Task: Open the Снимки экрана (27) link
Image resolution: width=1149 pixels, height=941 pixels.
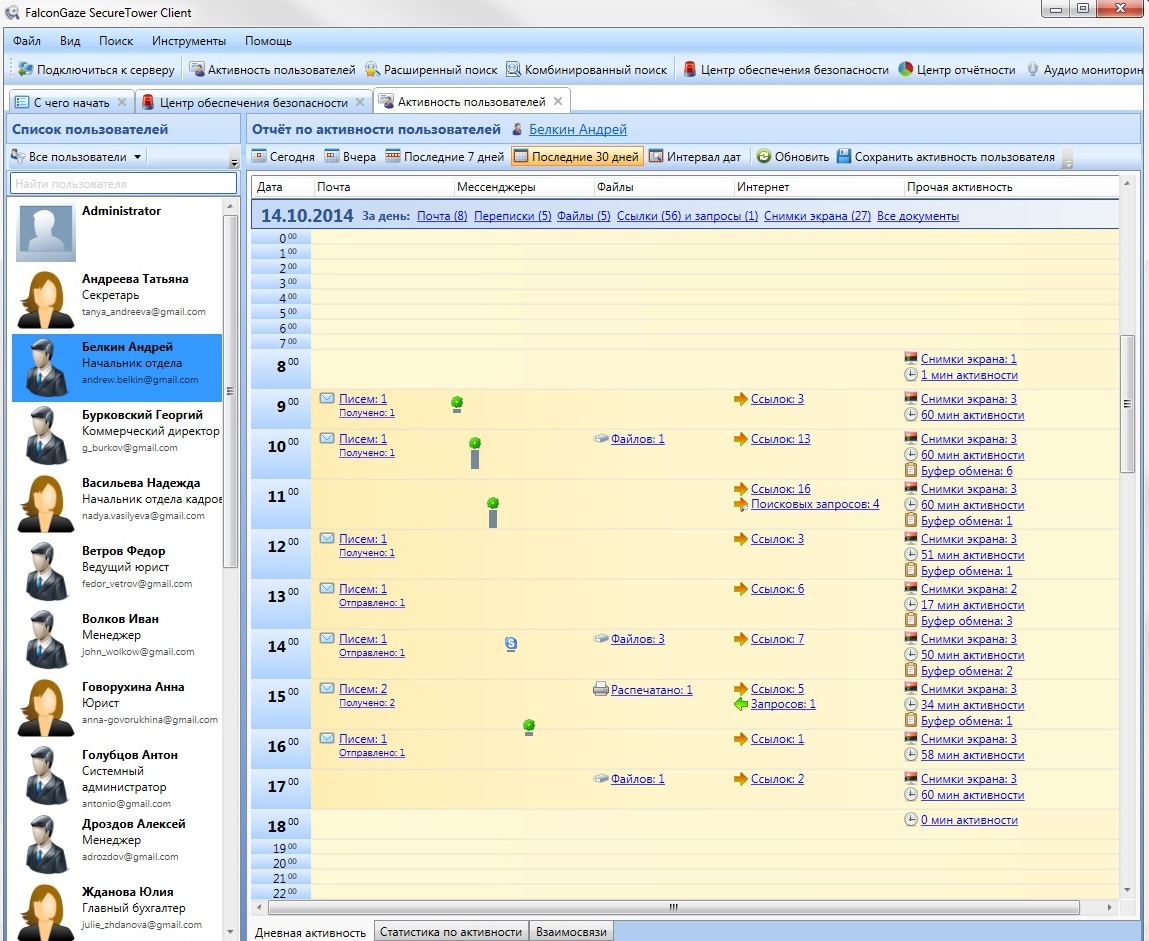Action: (x=816, y=216)
